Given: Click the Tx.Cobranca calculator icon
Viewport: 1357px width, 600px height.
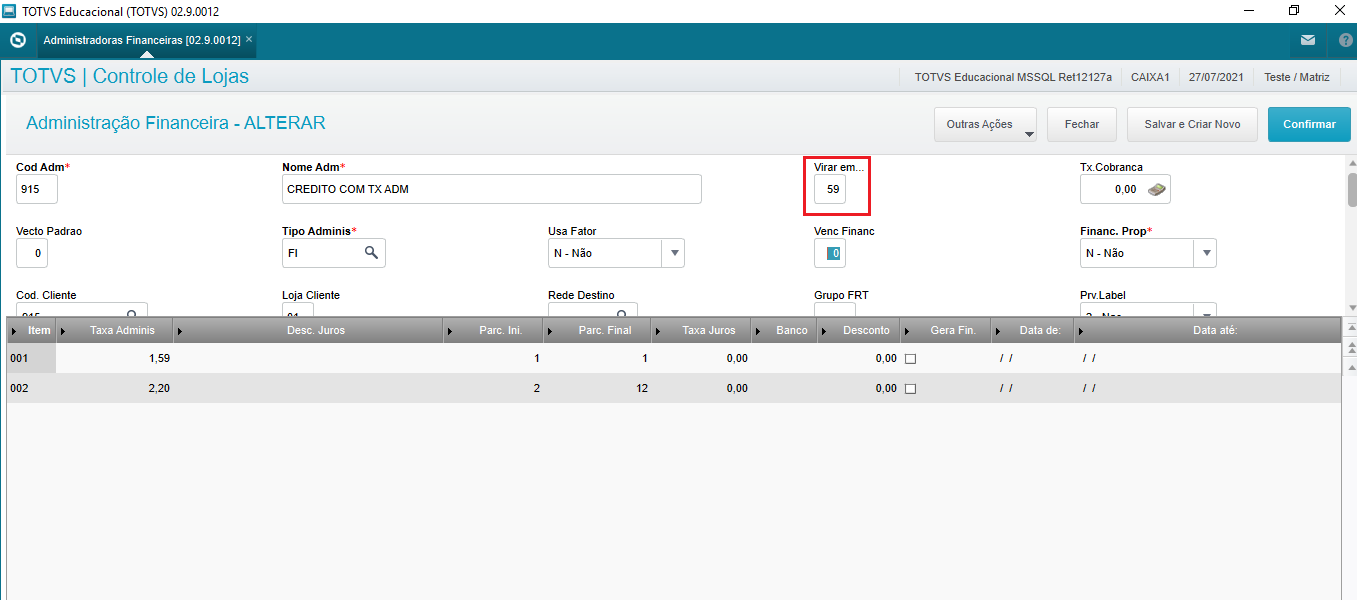Looking at the screenshot, I should 1156,189.
